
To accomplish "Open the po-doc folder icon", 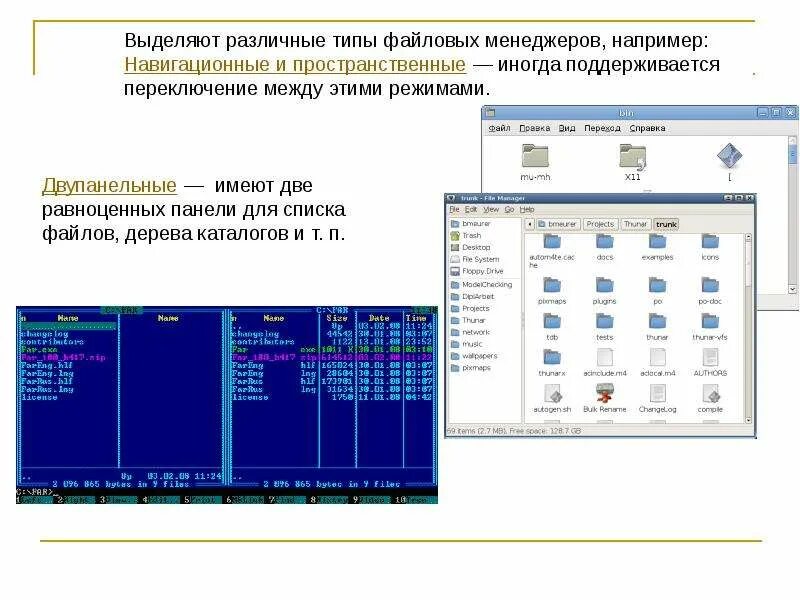I will click(x=710, y=286).
